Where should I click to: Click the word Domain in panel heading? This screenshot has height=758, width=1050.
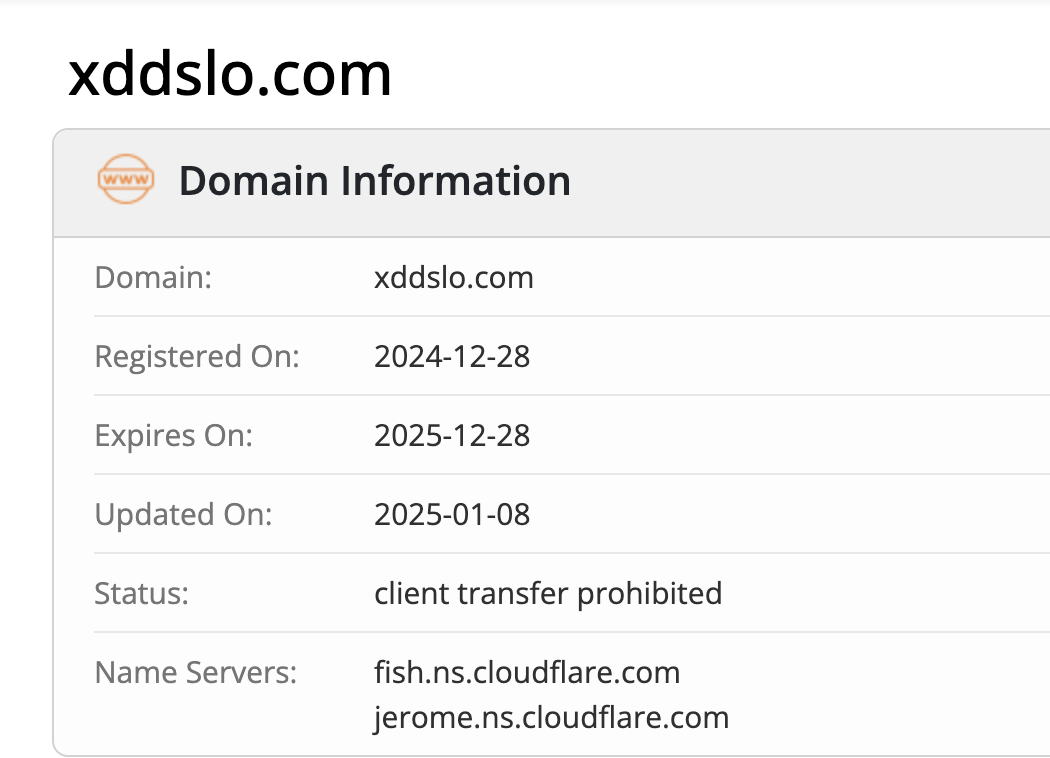253,181
